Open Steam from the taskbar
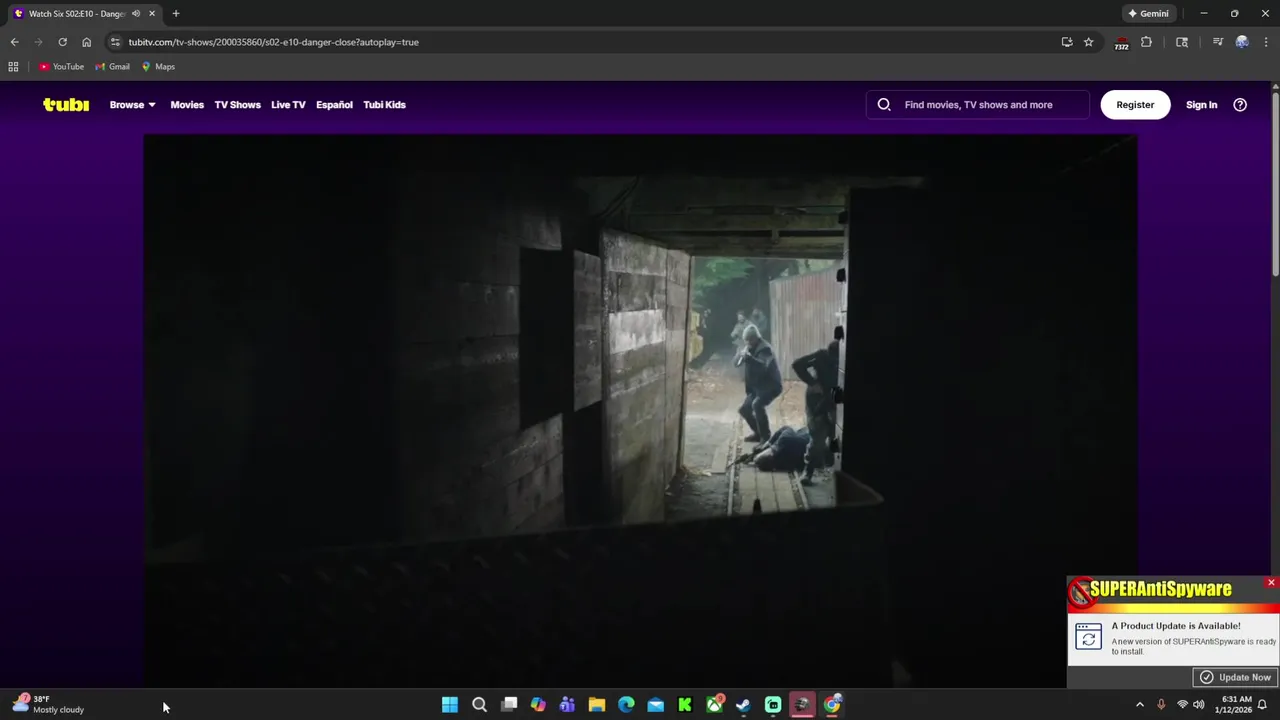The width and height of the screenshot is (1280, 720). 743,705
